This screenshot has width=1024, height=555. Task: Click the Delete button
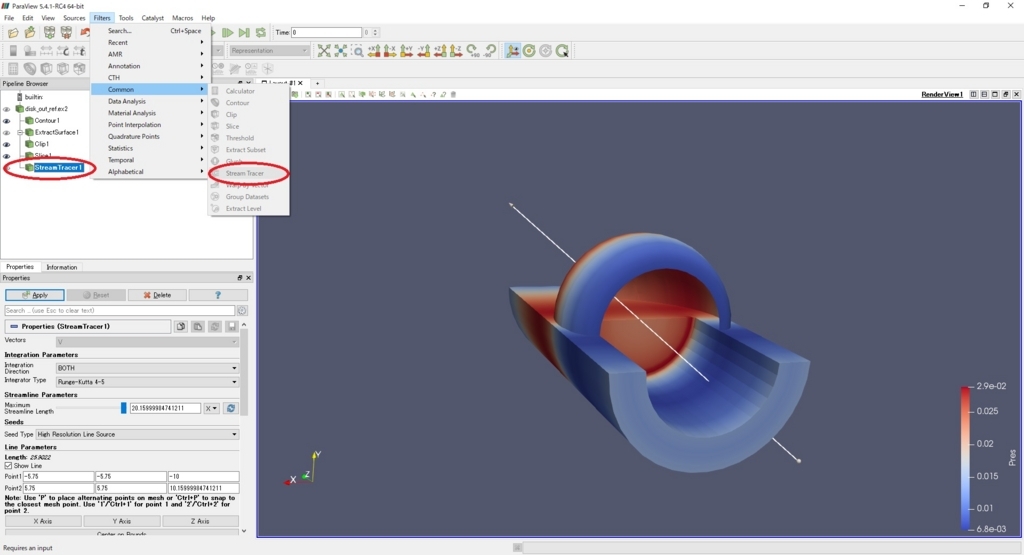157,295
